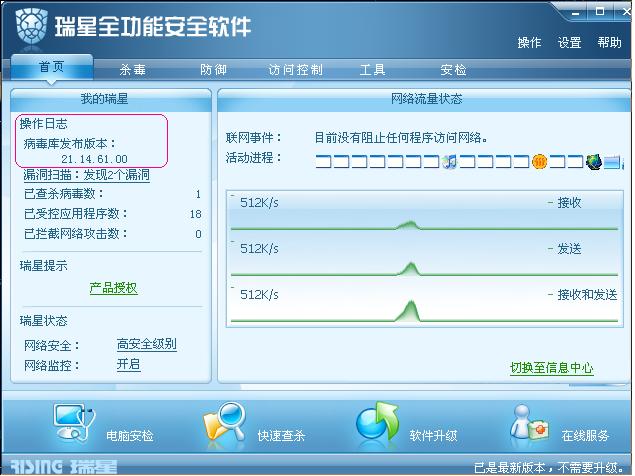Switch to the 访问控制 access control tab

[x=296, y=70]
